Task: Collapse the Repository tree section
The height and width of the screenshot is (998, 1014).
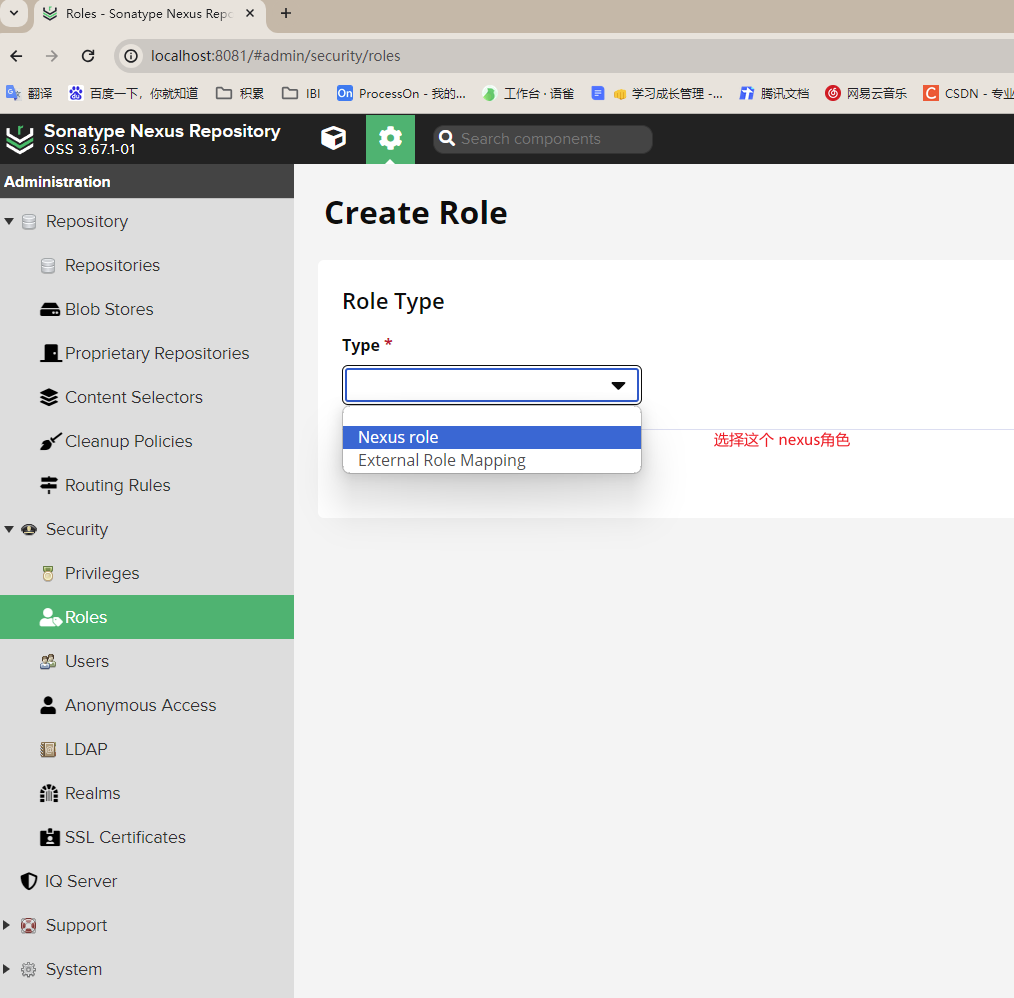Action: click(9, 222)
